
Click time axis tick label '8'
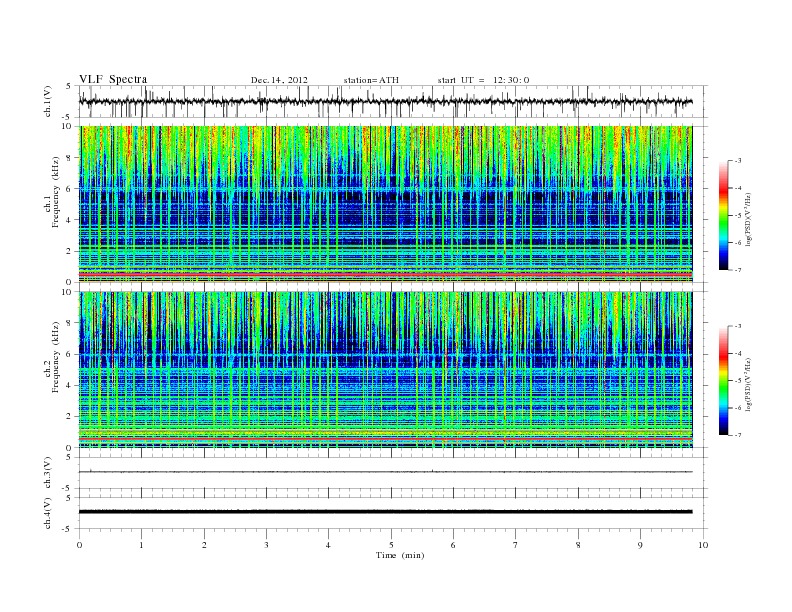click(578, 545)
